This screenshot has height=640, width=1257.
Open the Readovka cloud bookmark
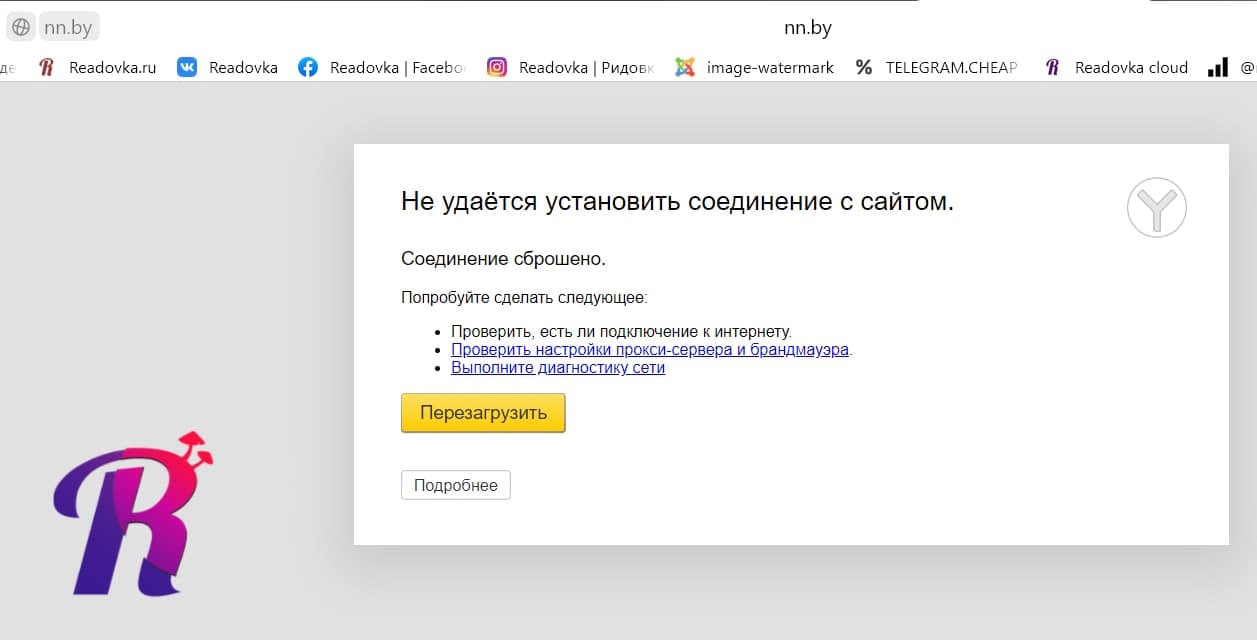tap(1115, 68)
